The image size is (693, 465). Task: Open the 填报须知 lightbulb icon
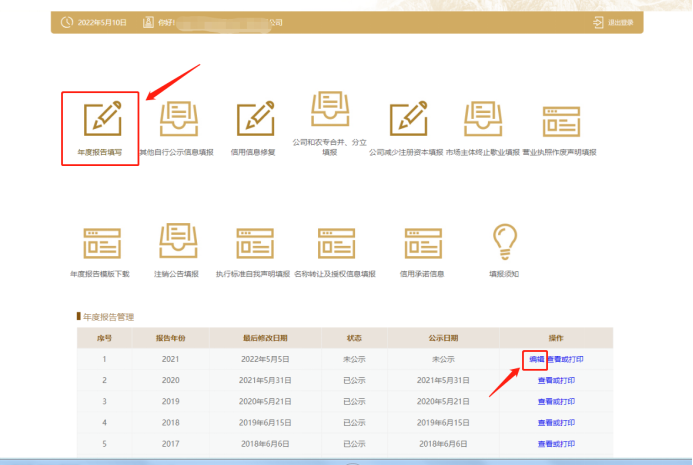tap(505, 241)
